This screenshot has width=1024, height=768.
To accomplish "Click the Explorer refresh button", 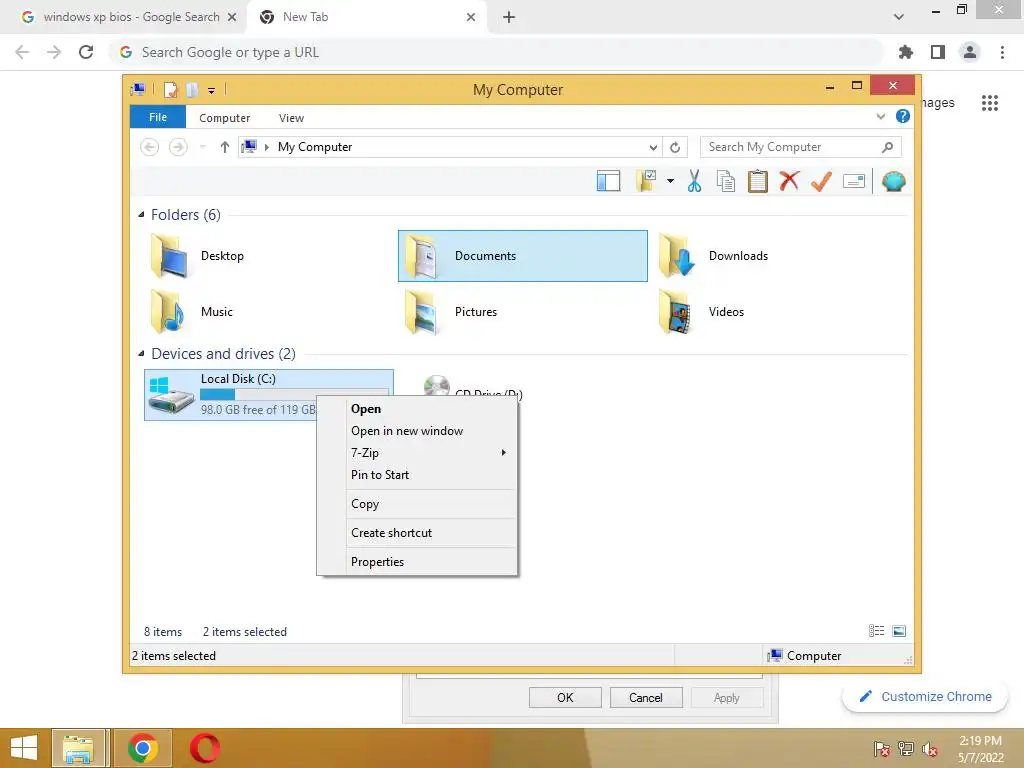I will point(675,147).
